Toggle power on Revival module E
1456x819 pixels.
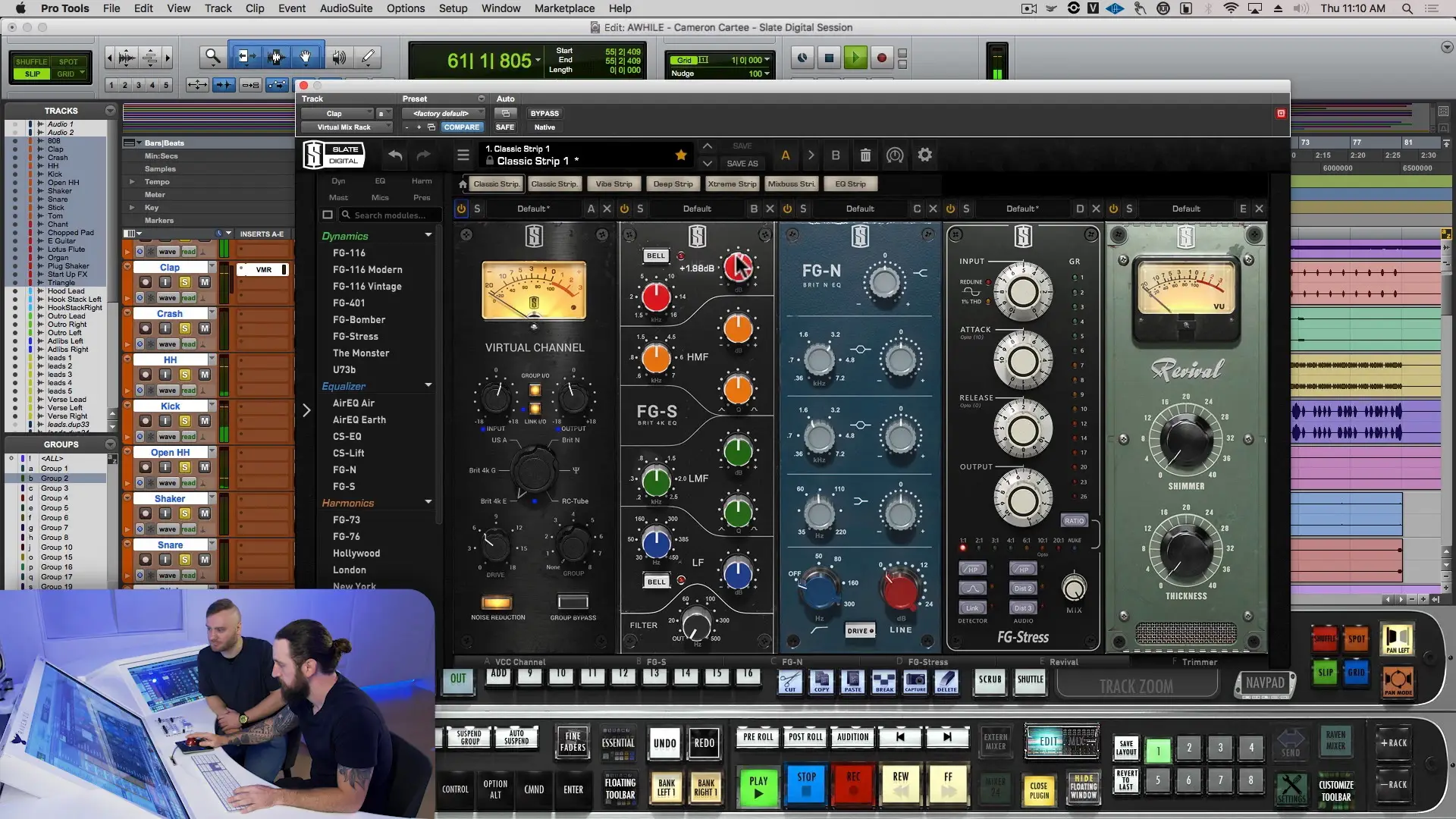point(1113,209)
